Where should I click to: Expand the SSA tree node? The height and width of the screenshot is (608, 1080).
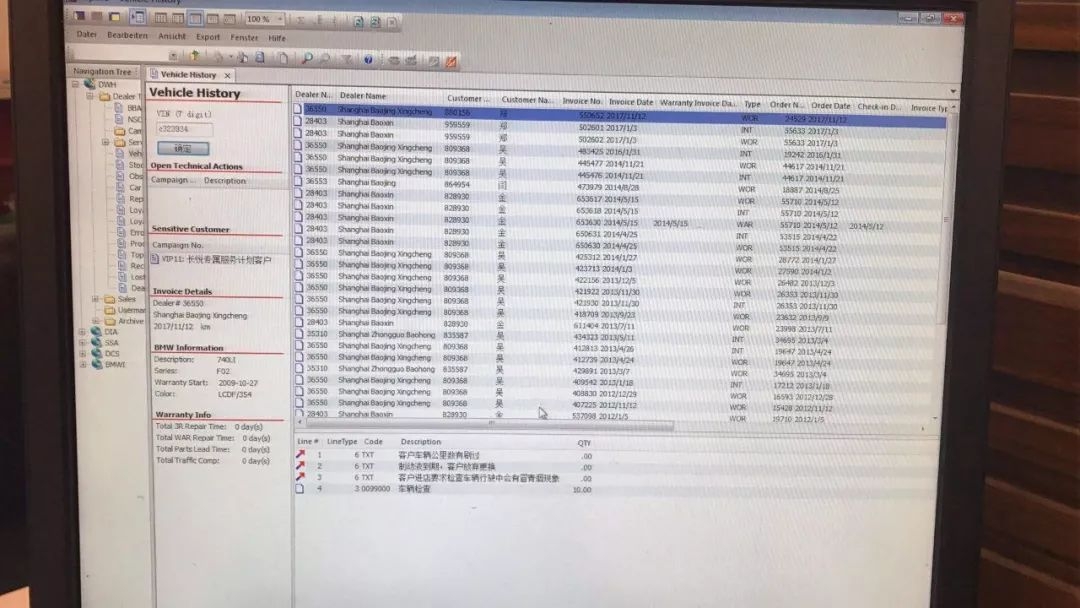coord(82,342)
